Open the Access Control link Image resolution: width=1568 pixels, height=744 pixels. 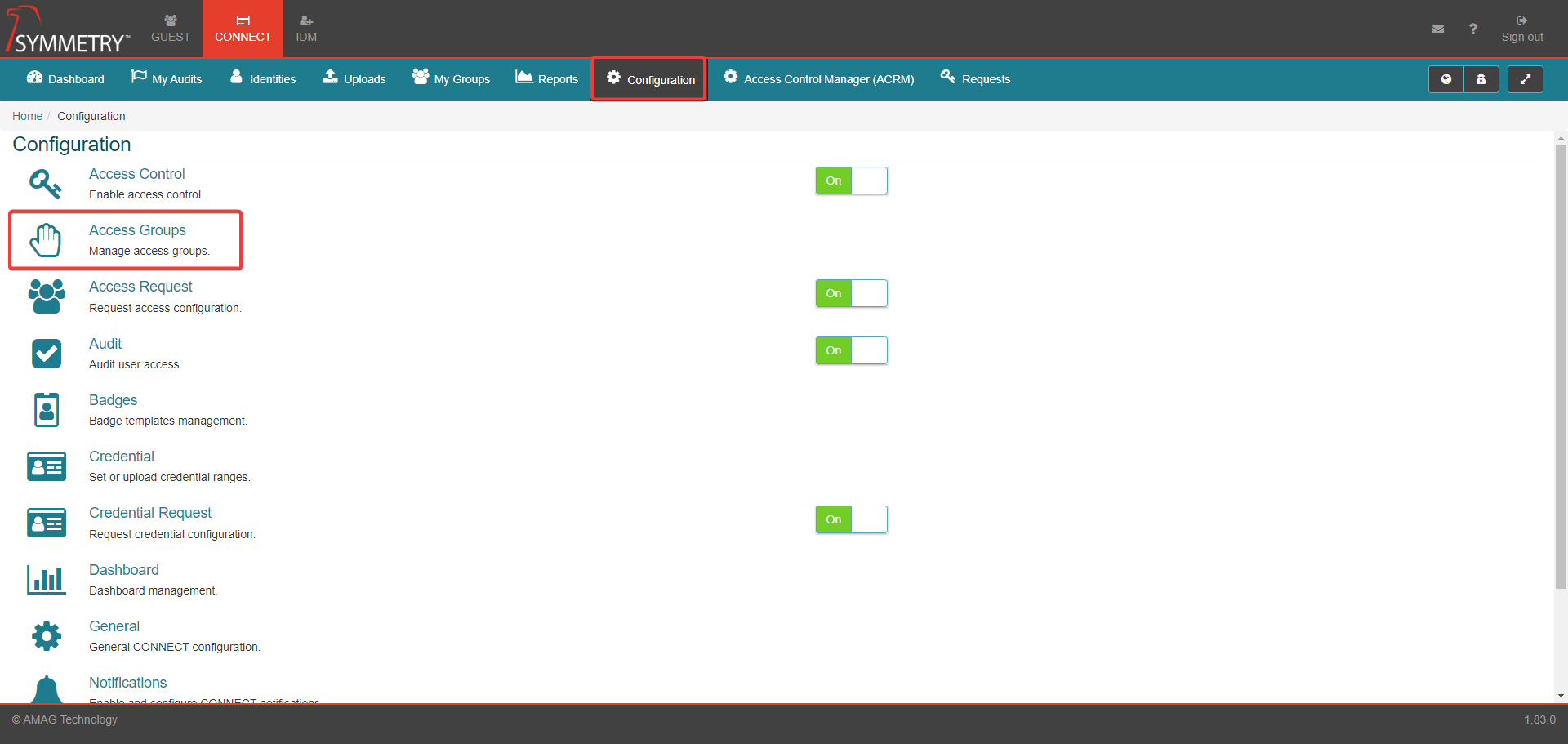click(136, 174)
